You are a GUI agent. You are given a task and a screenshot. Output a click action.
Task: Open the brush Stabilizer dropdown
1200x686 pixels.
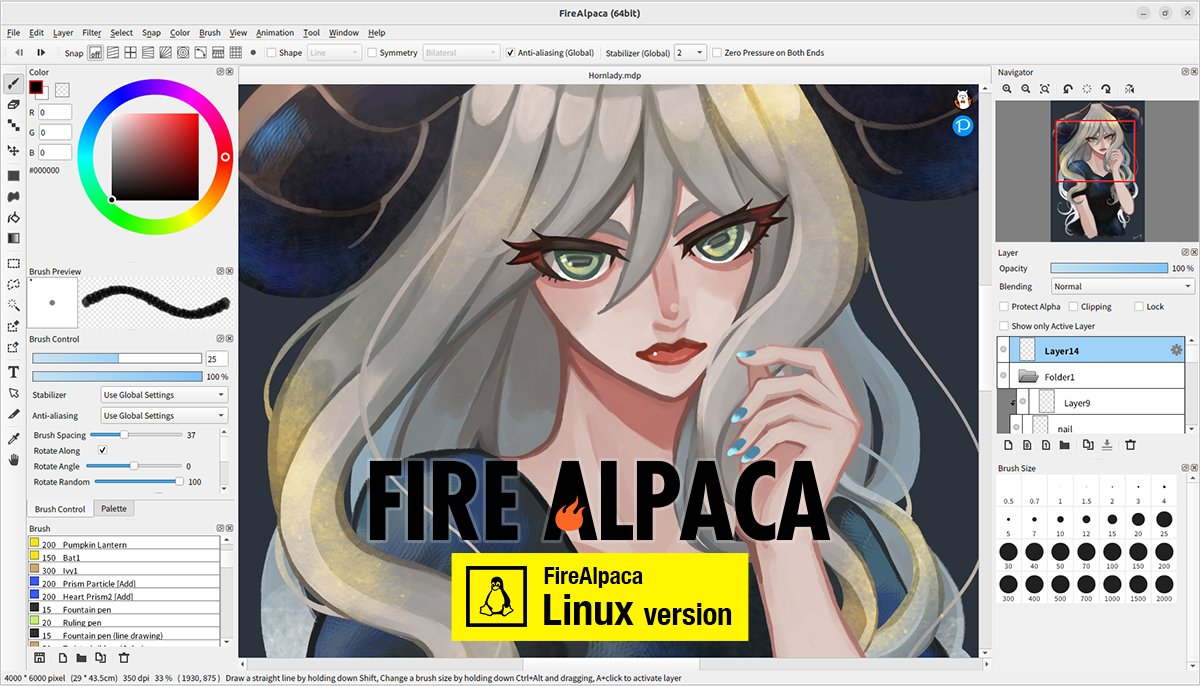(x=164, y=395)
